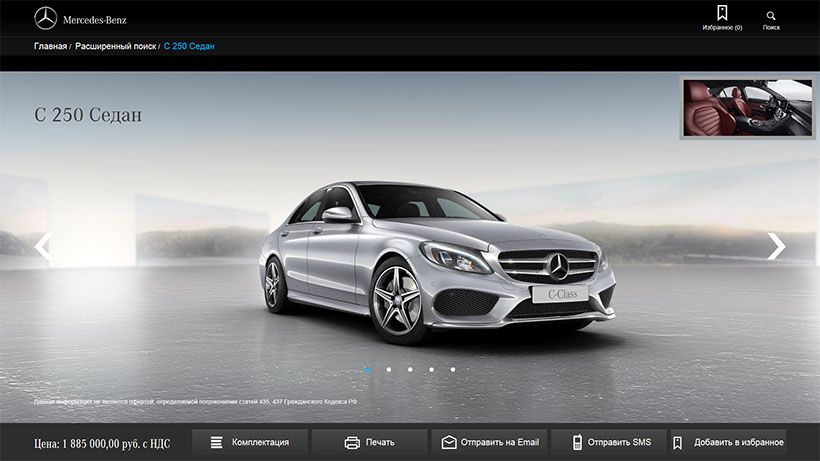Jump to the fifth carousel dot
Screen dimensions: 820x461
point(452,369)
